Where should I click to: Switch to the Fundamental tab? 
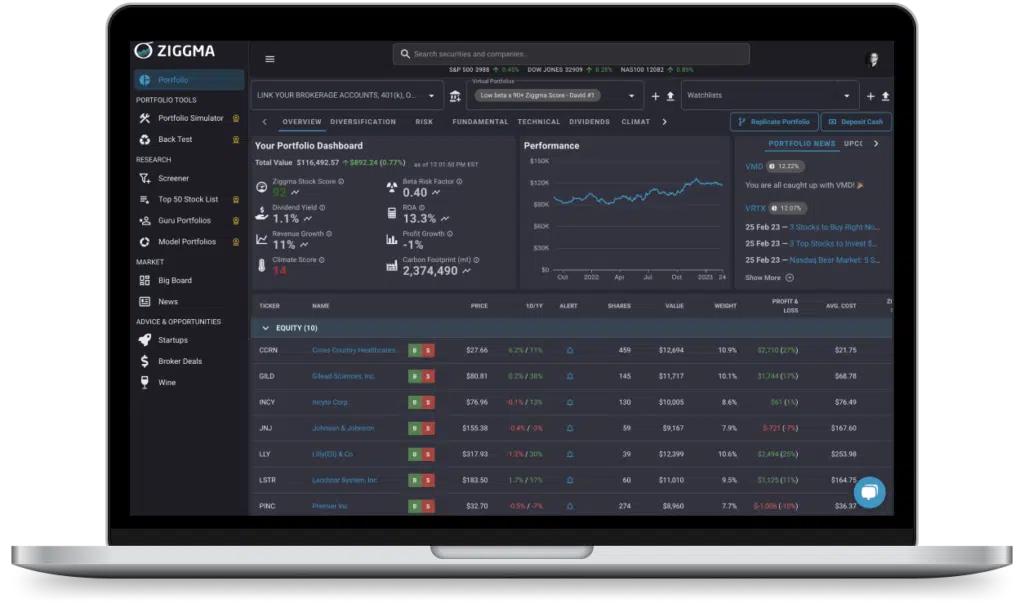coord(480,122)
